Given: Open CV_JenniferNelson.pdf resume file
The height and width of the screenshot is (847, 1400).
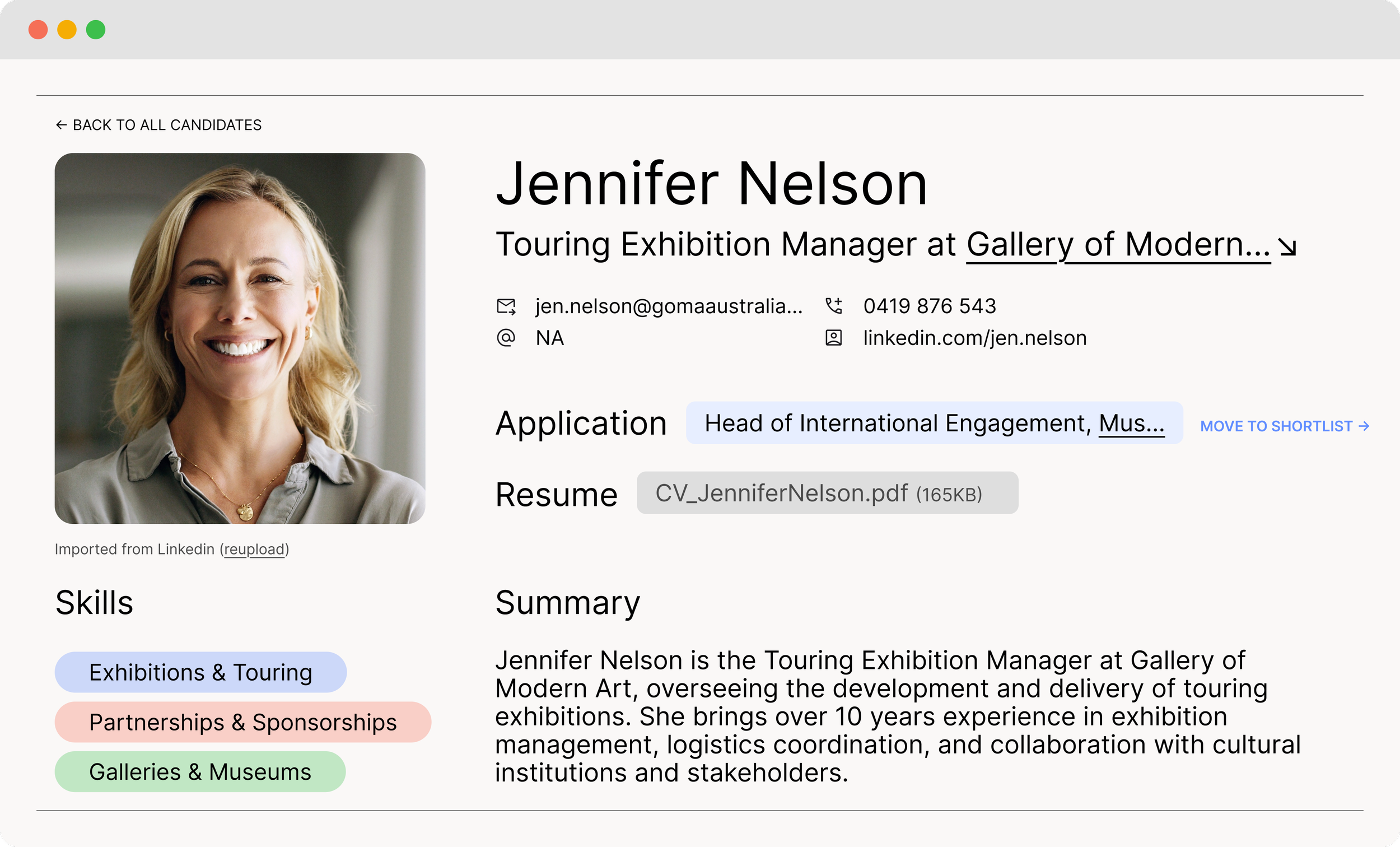Looking at the screenshot, I should pyautogui.click(x=827, y=493).
